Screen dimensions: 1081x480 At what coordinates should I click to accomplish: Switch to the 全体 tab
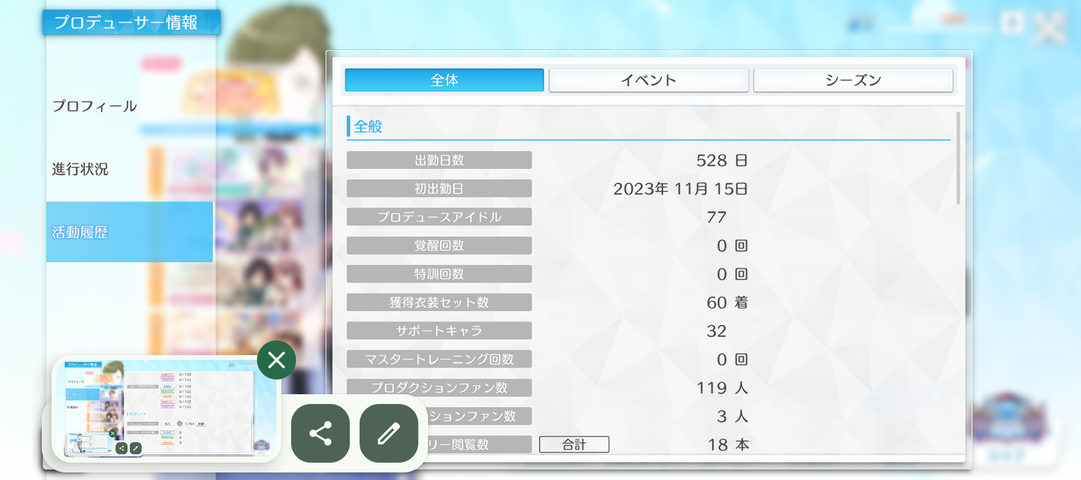[444, 80]
